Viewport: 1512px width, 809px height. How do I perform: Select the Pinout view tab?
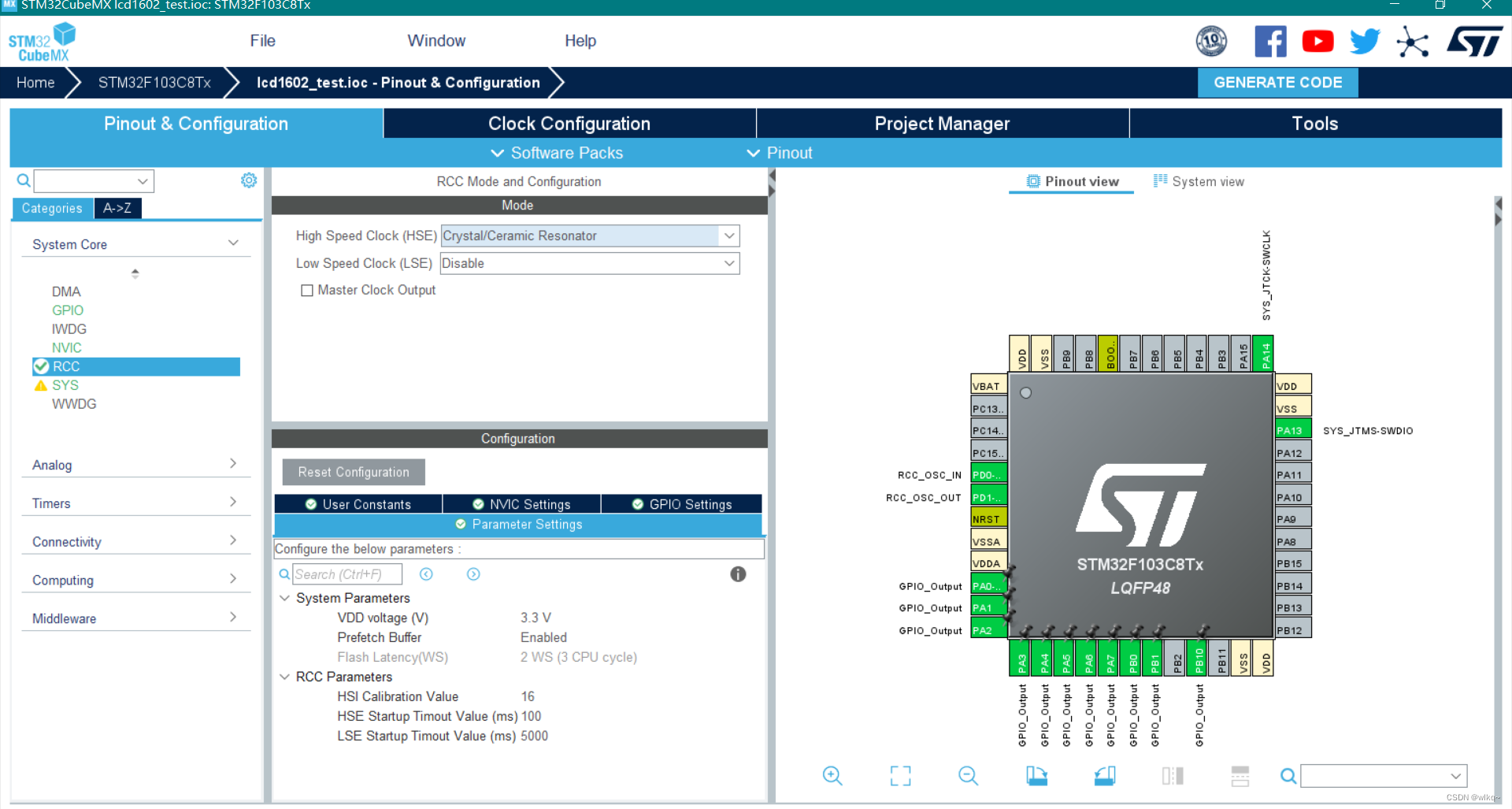tap(1072, 181)
